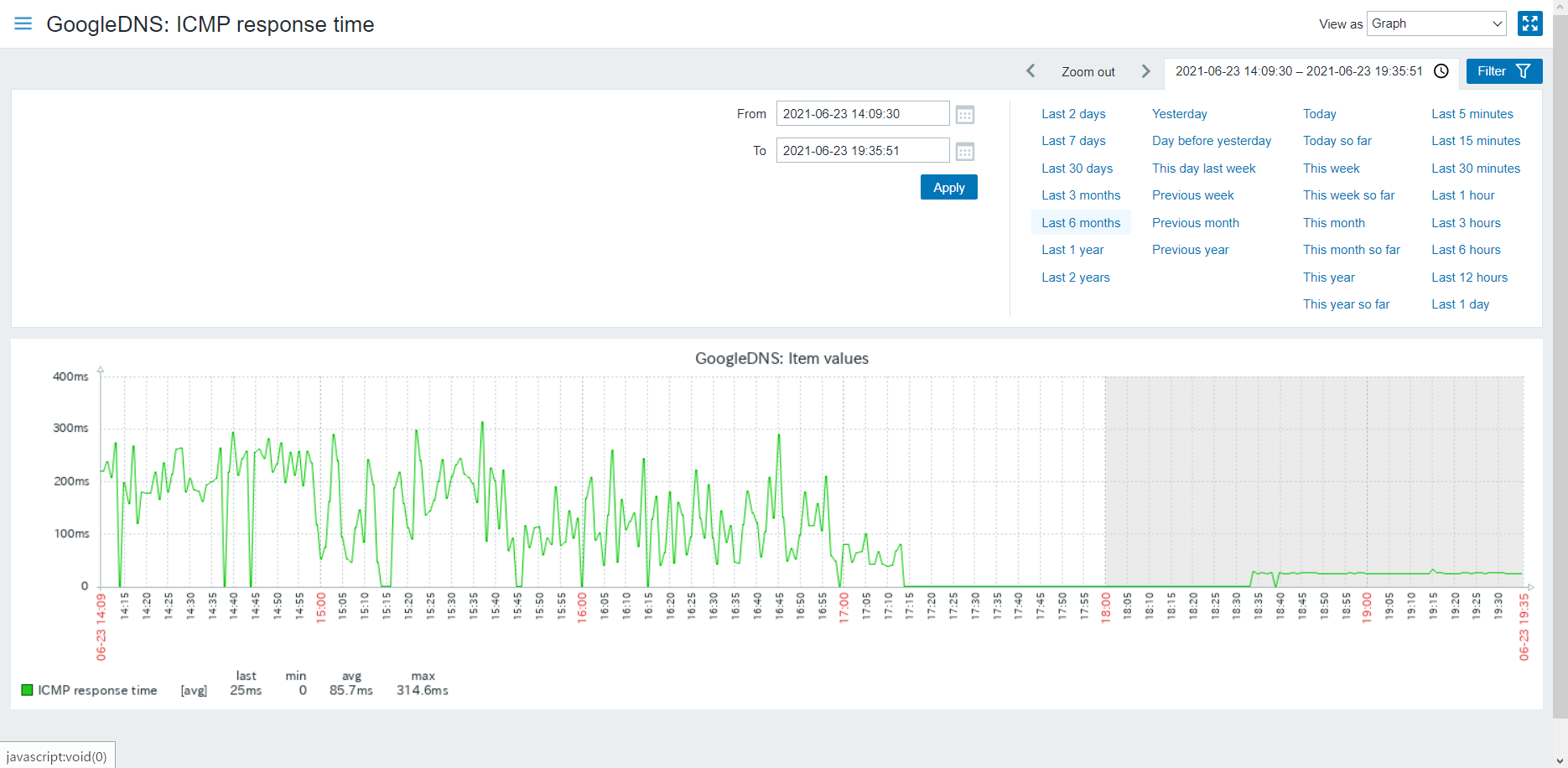Open the Filter tab
Viewport: 1568px width, 768px height.
1504,71
